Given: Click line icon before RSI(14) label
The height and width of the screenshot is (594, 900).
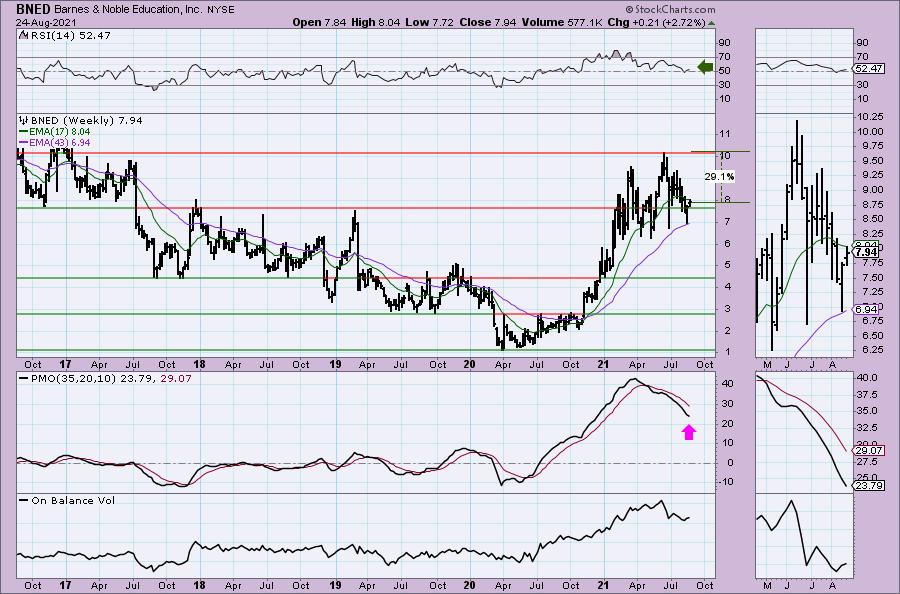Looking at the screenshot, I should pyautogui.click(x=22, y=35).
